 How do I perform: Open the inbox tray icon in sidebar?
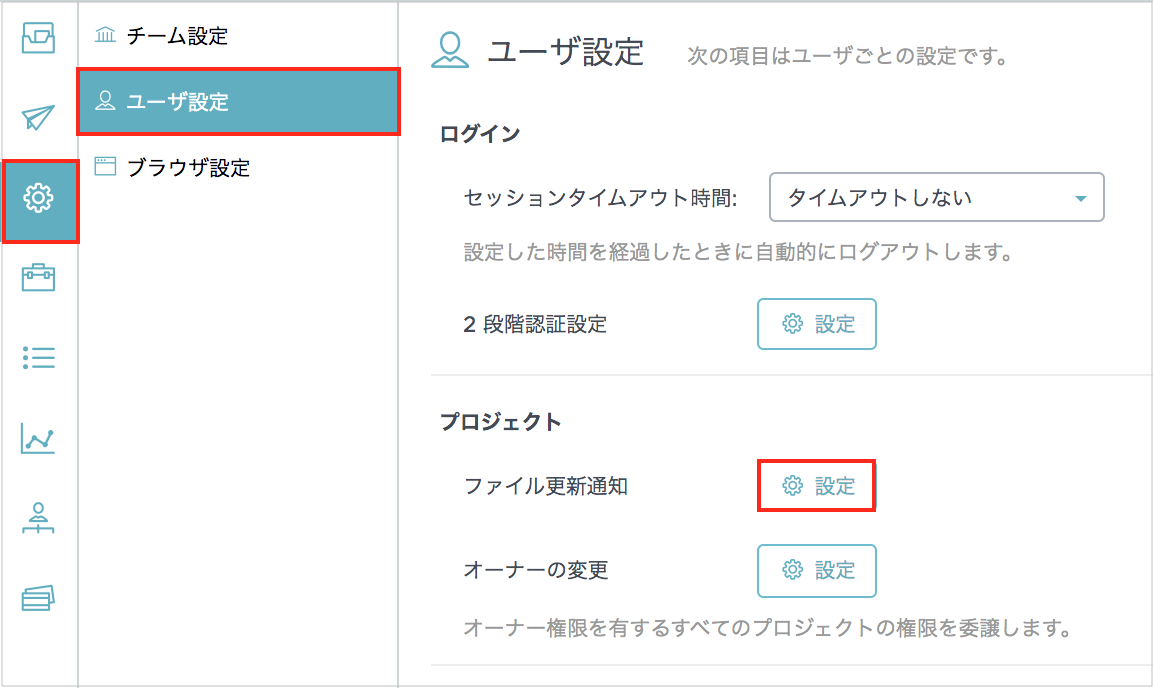coord(38,37)
